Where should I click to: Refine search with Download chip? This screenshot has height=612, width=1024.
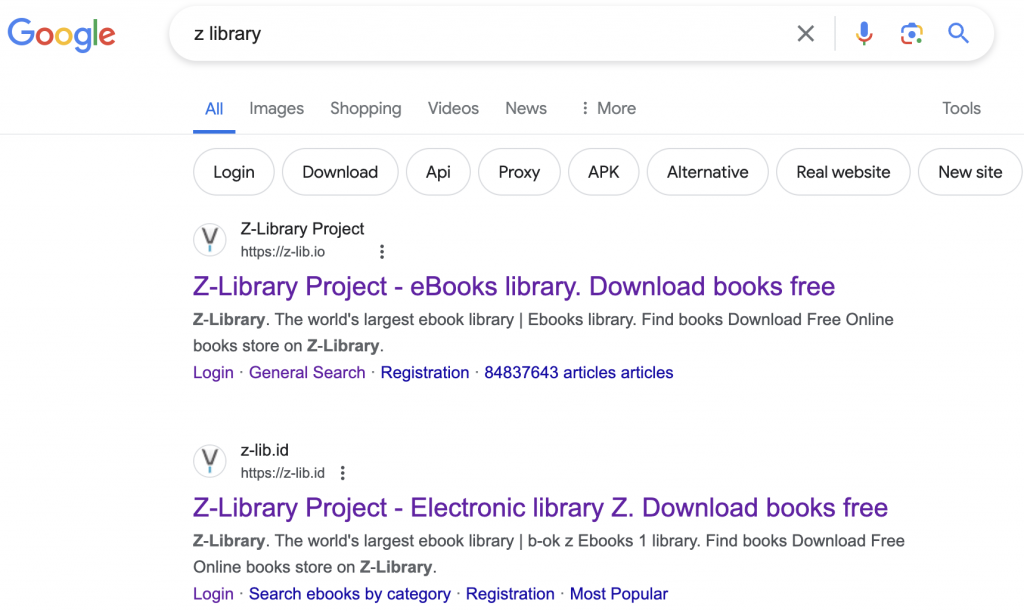point(340,172)
